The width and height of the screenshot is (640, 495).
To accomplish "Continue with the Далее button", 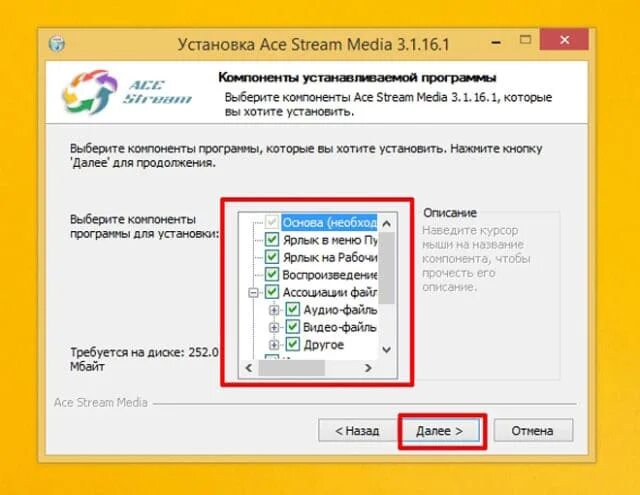I will point(440,431).
